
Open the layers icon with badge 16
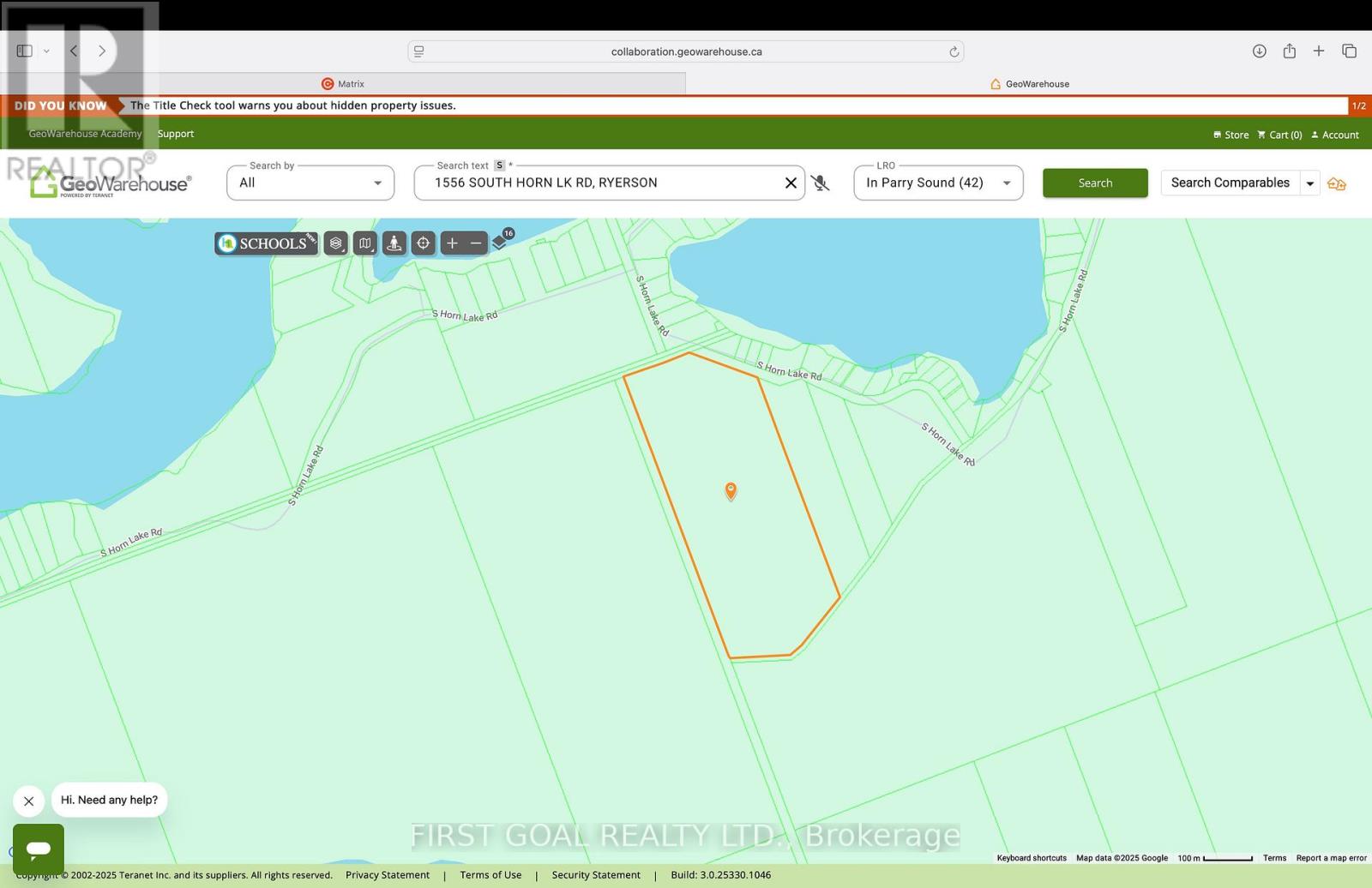click(501, 242)
